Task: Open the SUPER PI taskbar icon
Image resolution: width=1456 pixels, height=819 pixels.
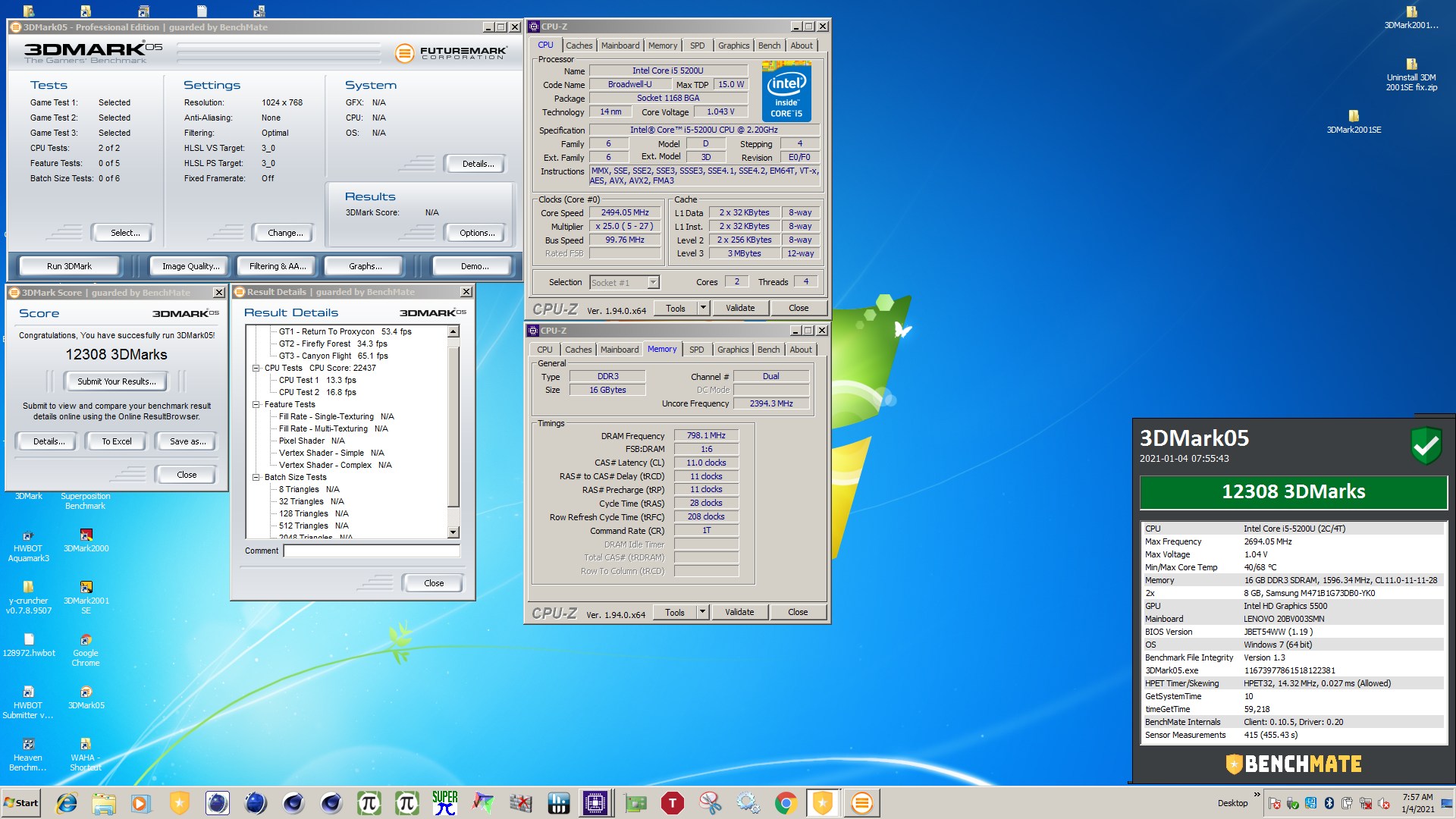Action: coord(445,803)
